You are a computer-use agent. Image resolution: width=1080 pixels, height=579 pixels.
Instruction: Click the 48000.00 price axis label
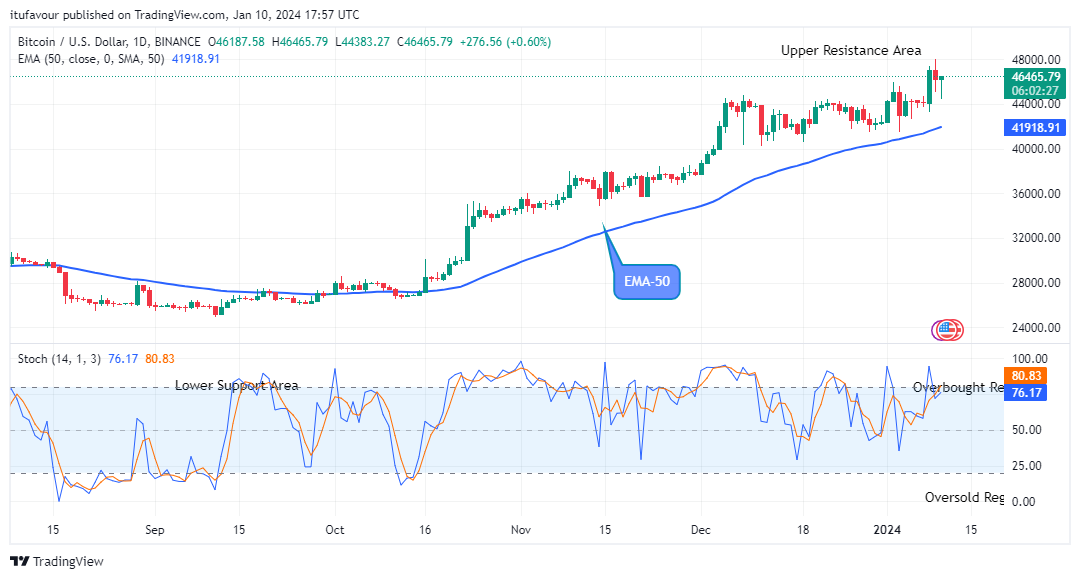(x=1036, y=59)
